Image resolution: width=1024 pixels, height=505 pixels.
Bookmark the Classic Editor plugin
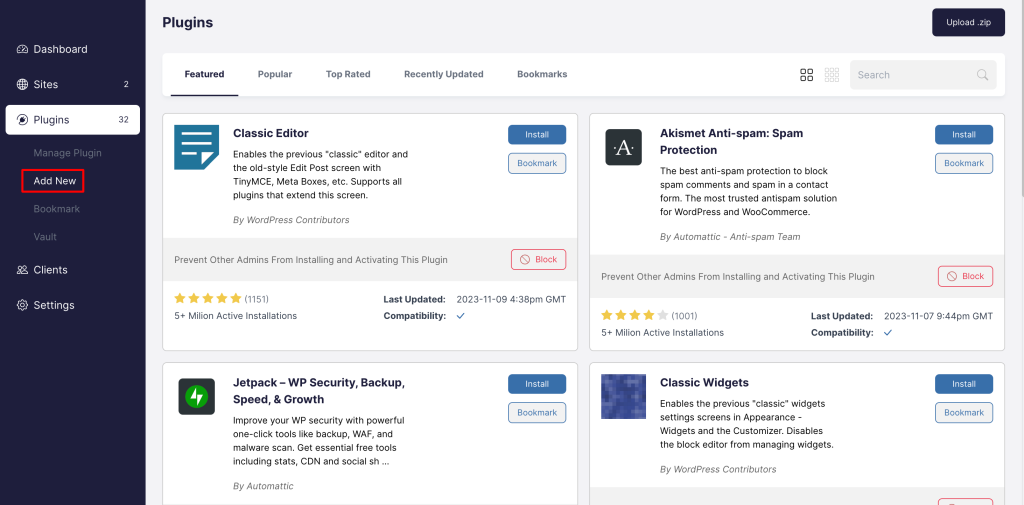[x=537, y=163]
